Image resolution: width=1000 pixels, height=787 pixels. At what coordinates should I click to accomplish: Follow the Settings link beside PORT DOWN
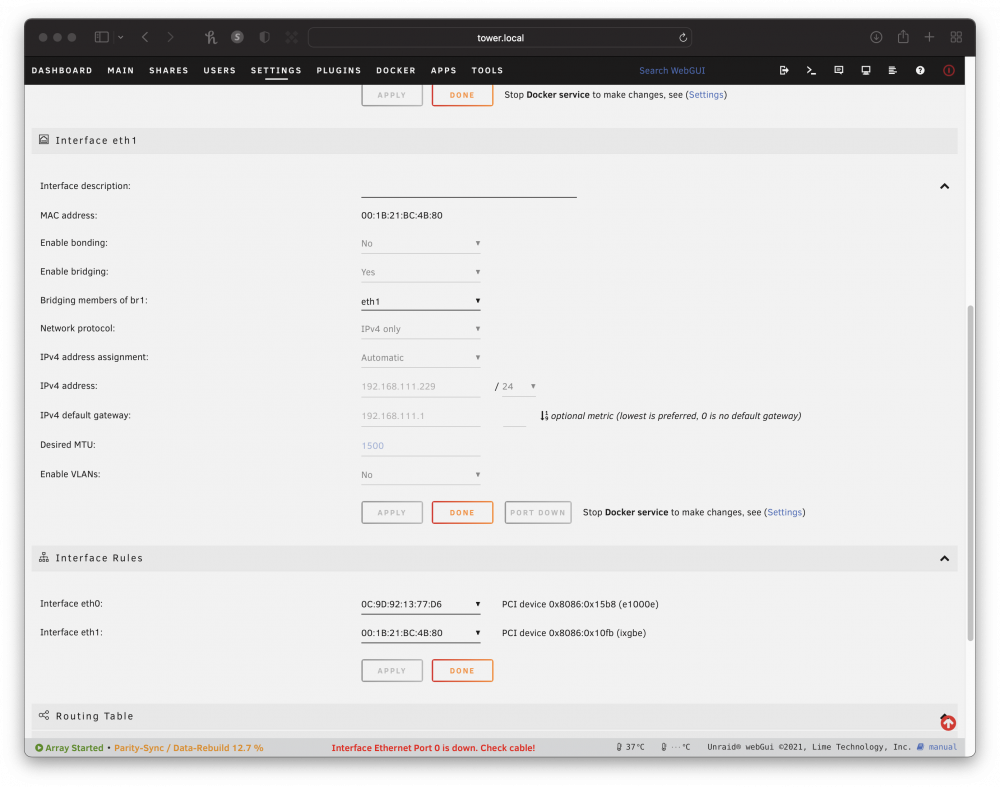tap(784, 512)
